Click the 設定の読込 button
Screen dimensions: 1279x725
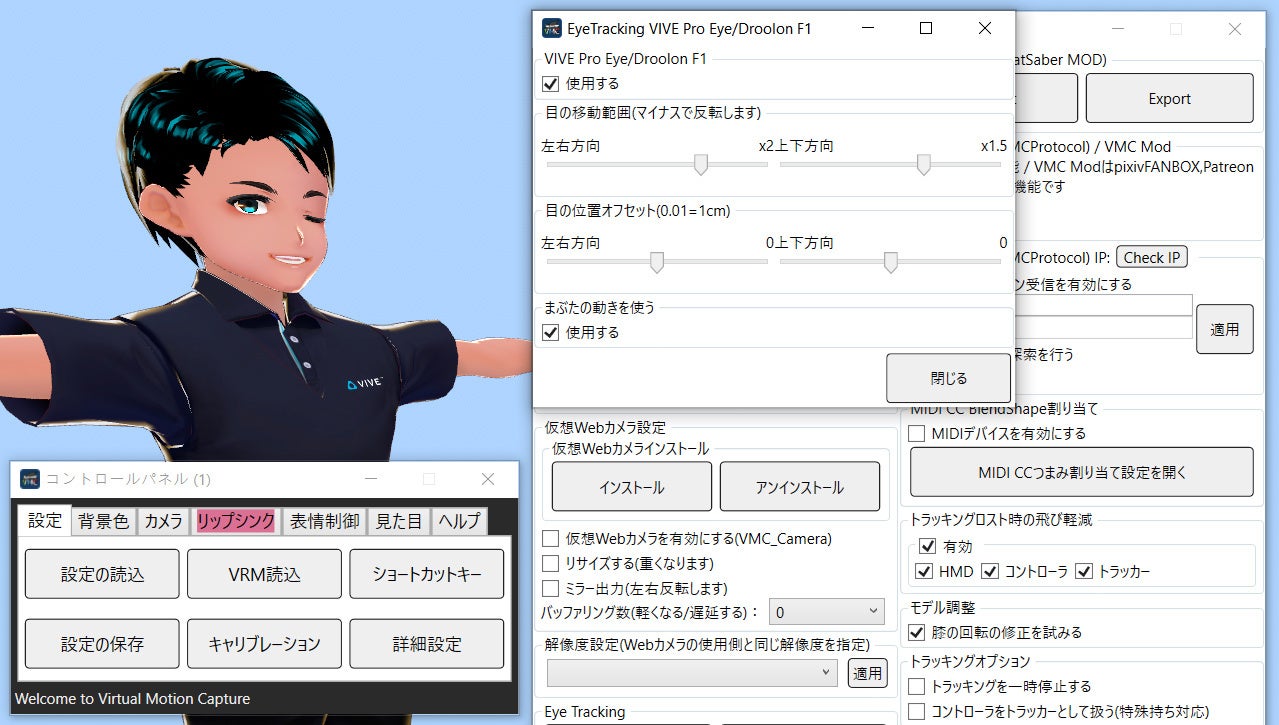tap(102, 574)
